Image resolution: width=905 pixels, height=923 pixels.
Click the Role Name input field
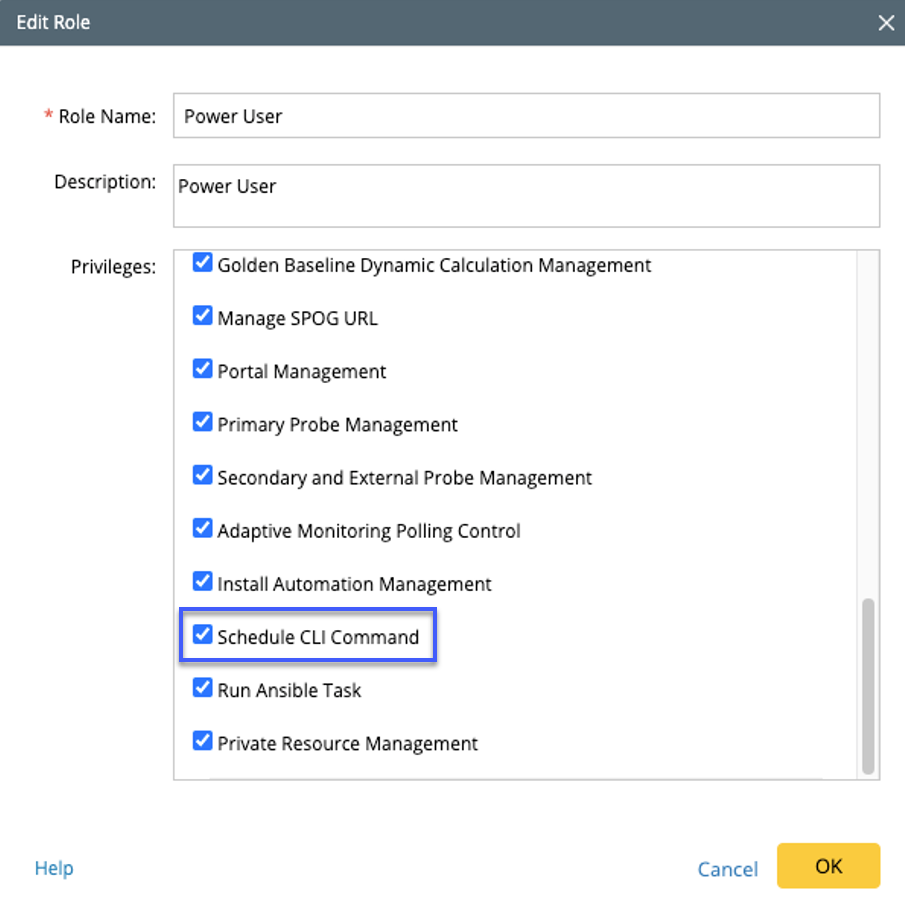(x=526, y=115)
